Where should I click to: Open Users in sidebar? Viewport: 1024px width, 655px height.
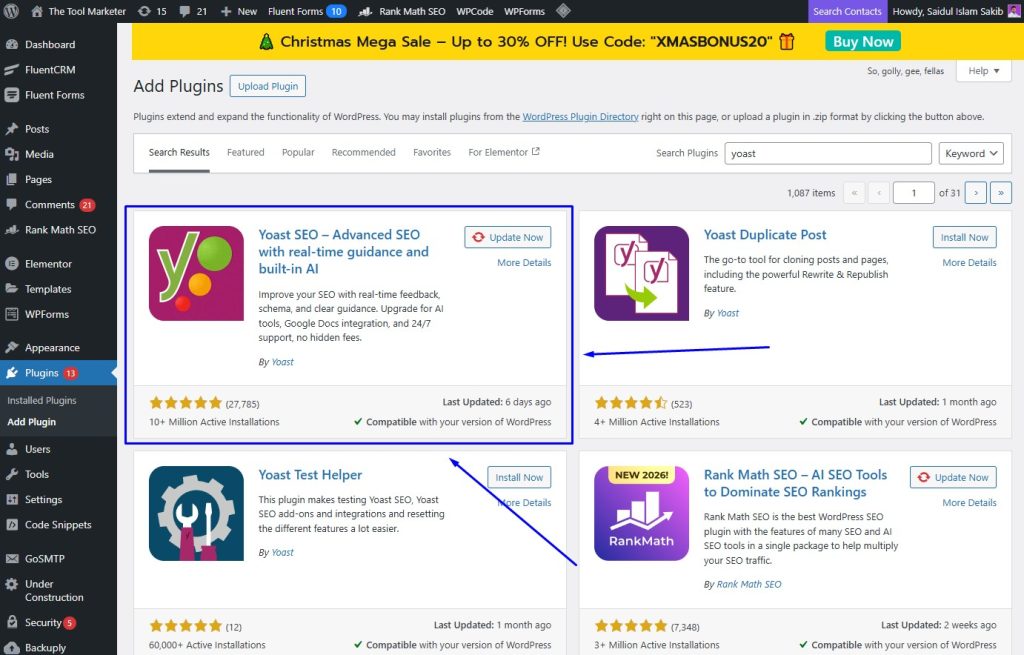click(x=37, y=449)
